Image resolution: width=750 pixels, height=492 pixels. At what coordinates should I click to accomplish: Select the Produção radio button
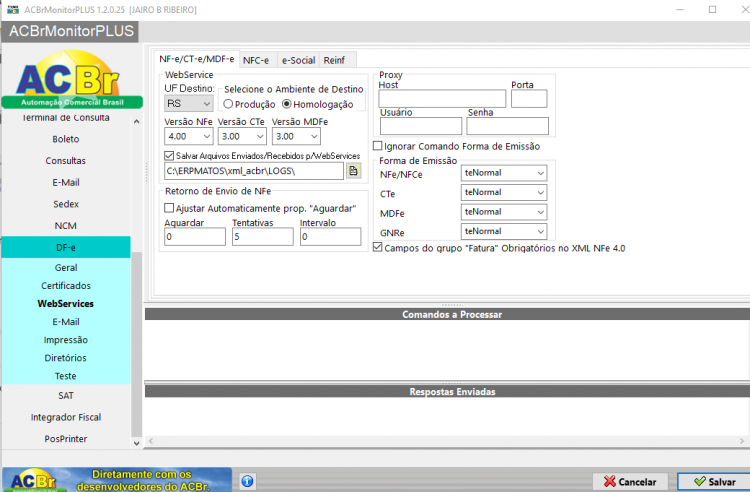point(228,104)
